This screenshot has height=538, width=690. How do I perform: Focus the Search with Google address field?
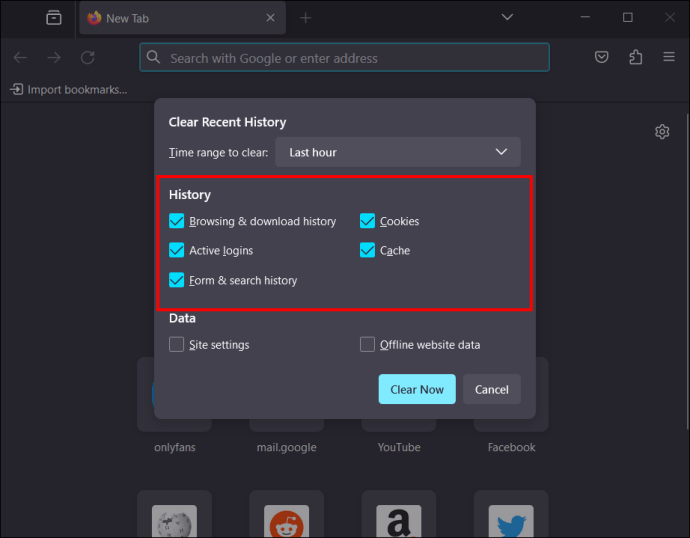pyautogui.click(x=345, y=58)
